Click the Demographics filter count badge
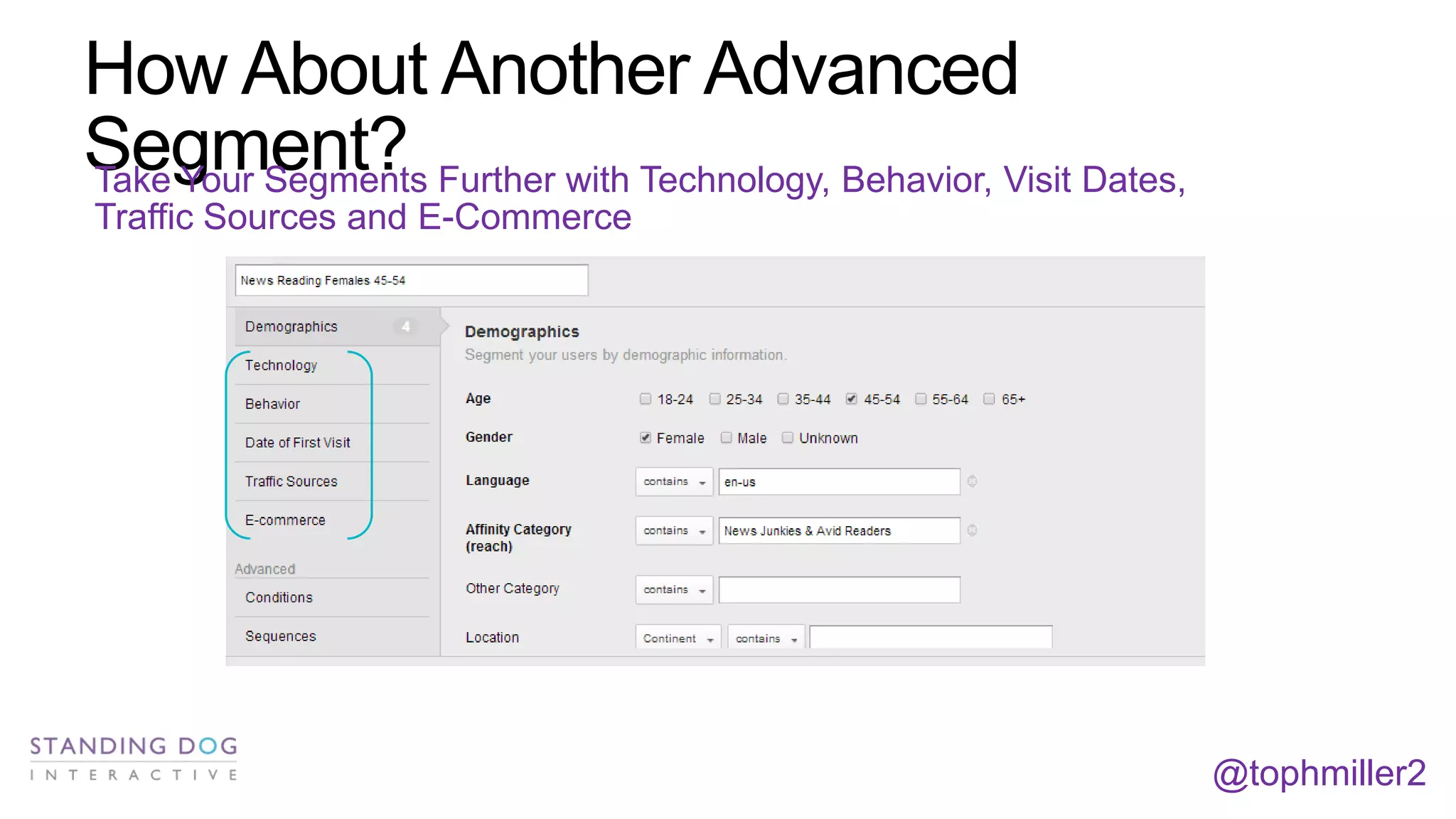Screen dimensions: 1456x819 click(x=406, y=326)
